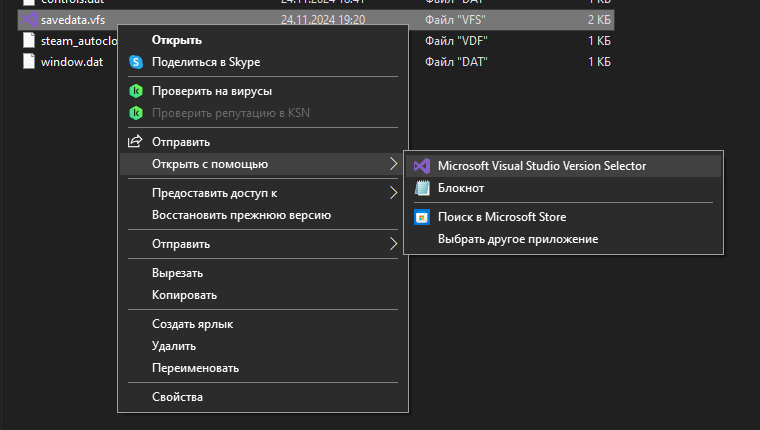Click the Microsoft Store icon in submenu

422,217
